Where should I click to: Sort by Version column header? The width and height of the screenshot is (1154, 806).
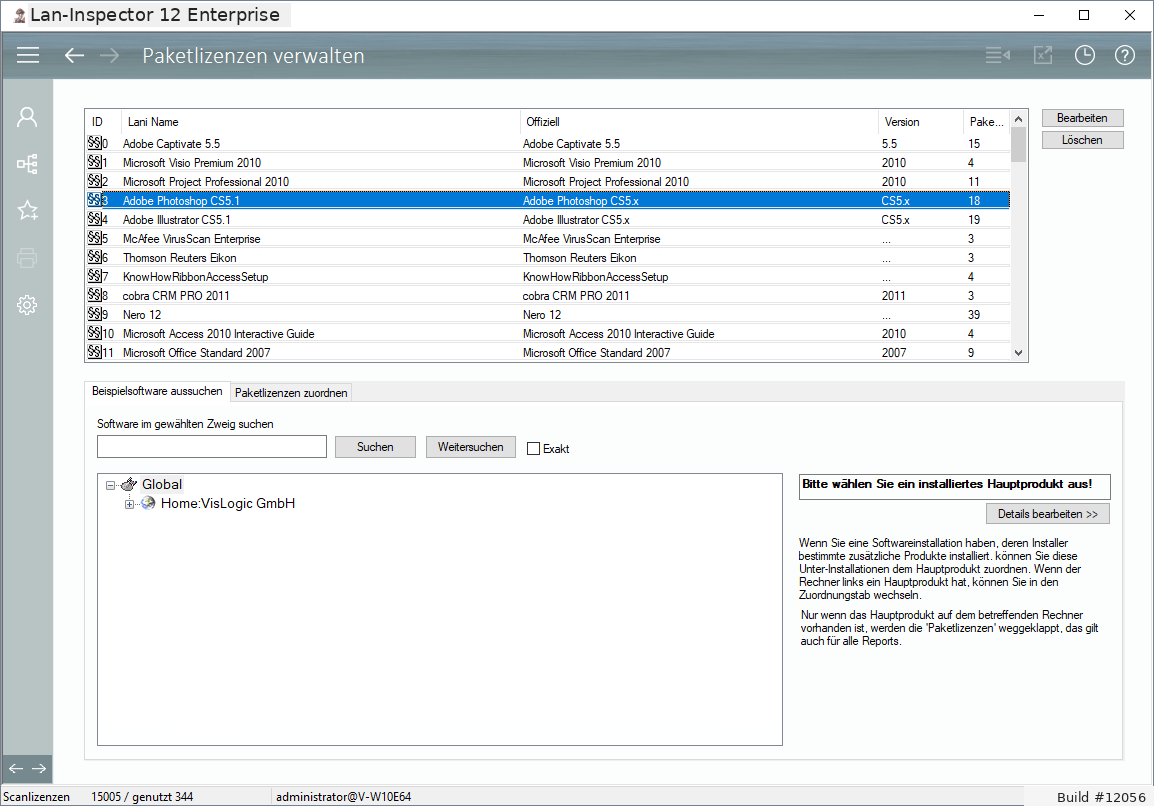[920, 121]
